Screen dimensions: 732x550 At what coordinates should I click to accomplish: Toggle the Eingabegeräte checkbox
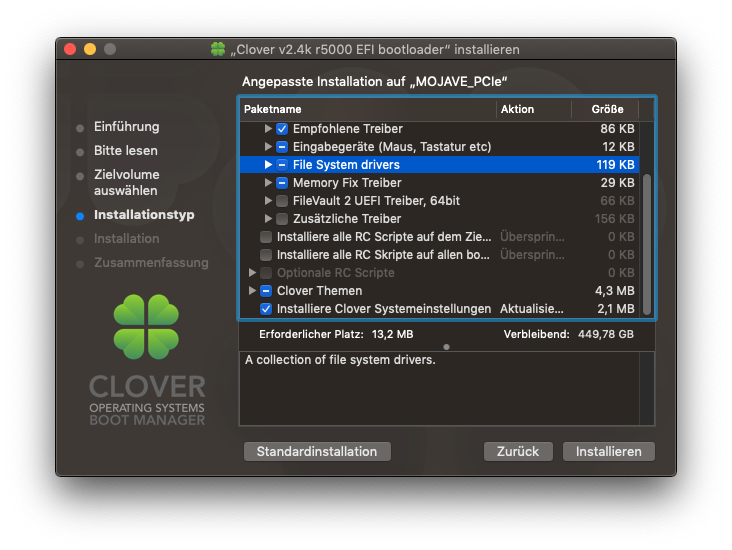click(282, 147)
